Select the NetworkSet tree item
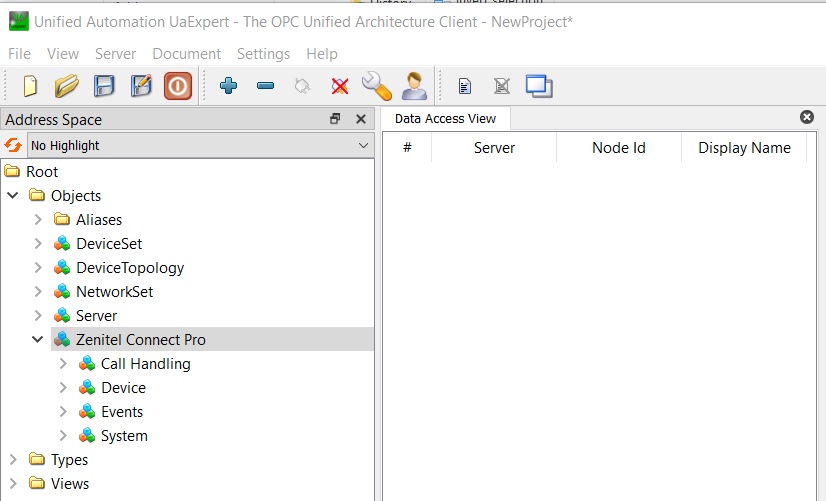Screen dimensions: 826x501 [x=114, y=292]
